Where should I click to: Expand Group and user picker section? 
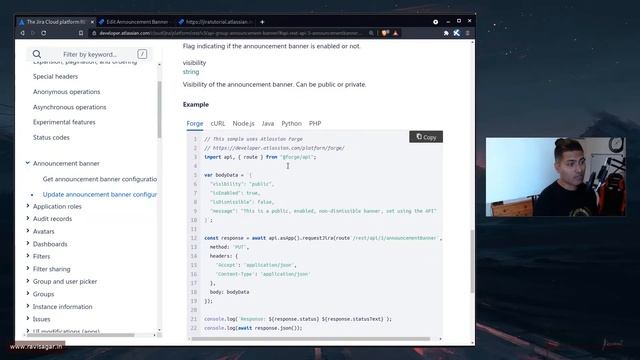pos(28,281)
